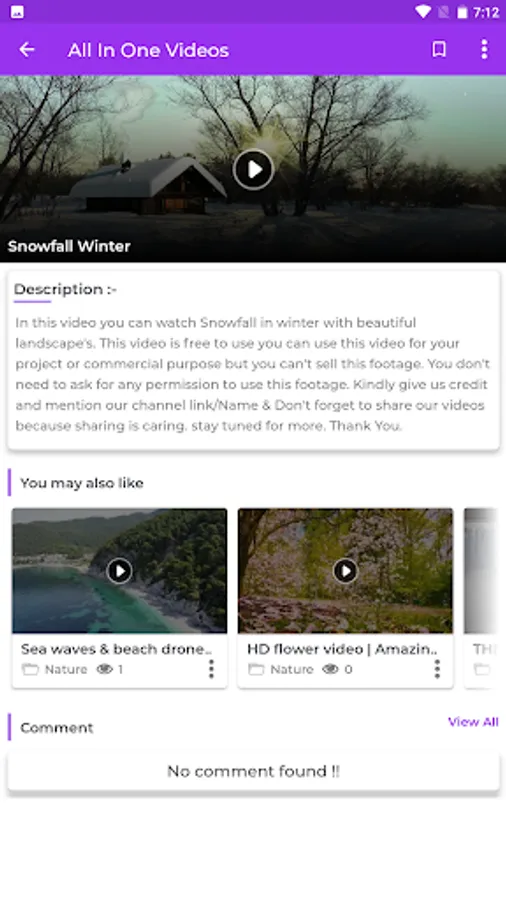The image size is (506, 900).
Task: Play the HD flower video
Action: [345, 571]
